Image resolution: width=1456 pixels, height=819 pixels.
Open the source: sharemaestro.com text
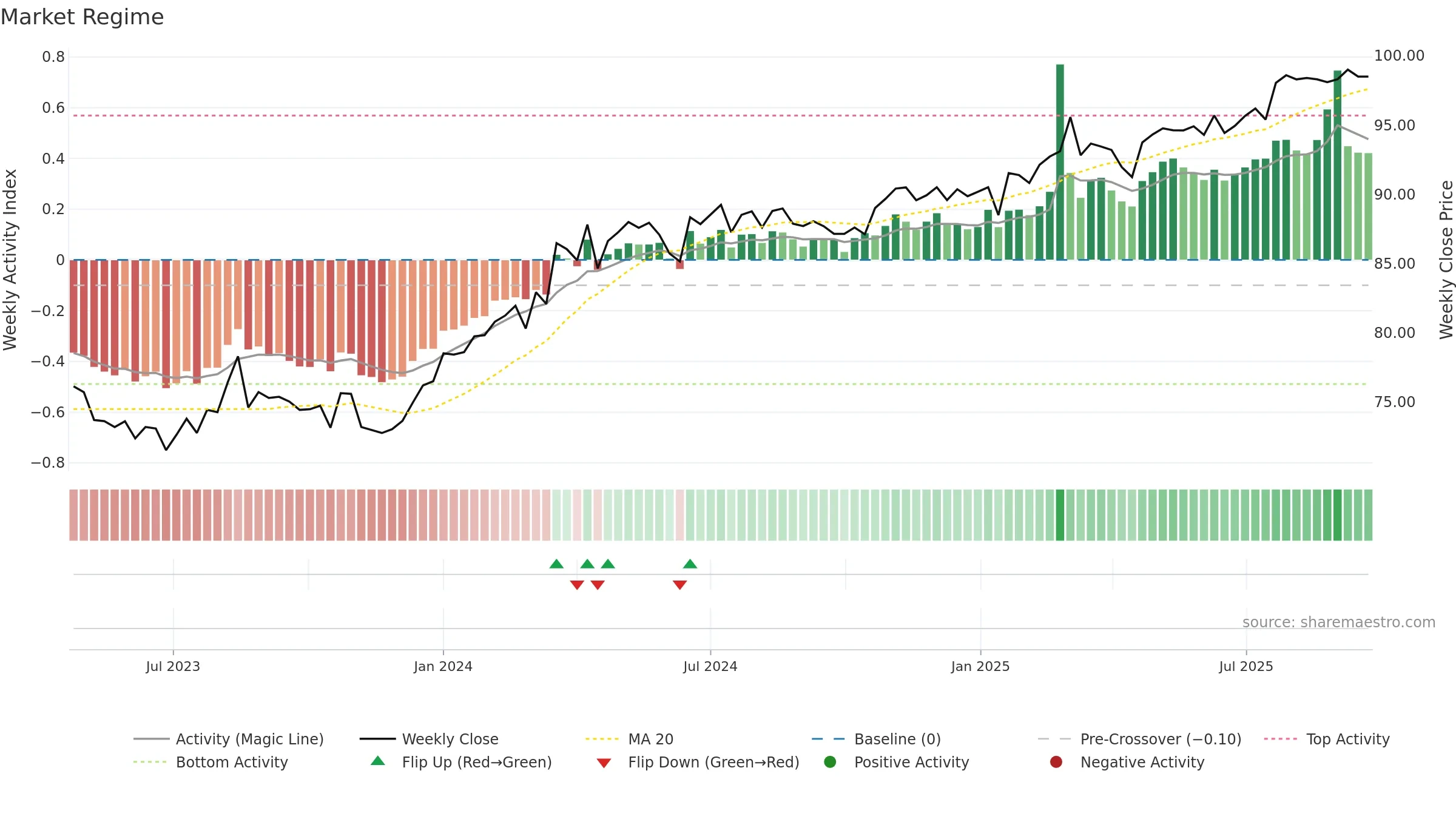click(1339, 622)
